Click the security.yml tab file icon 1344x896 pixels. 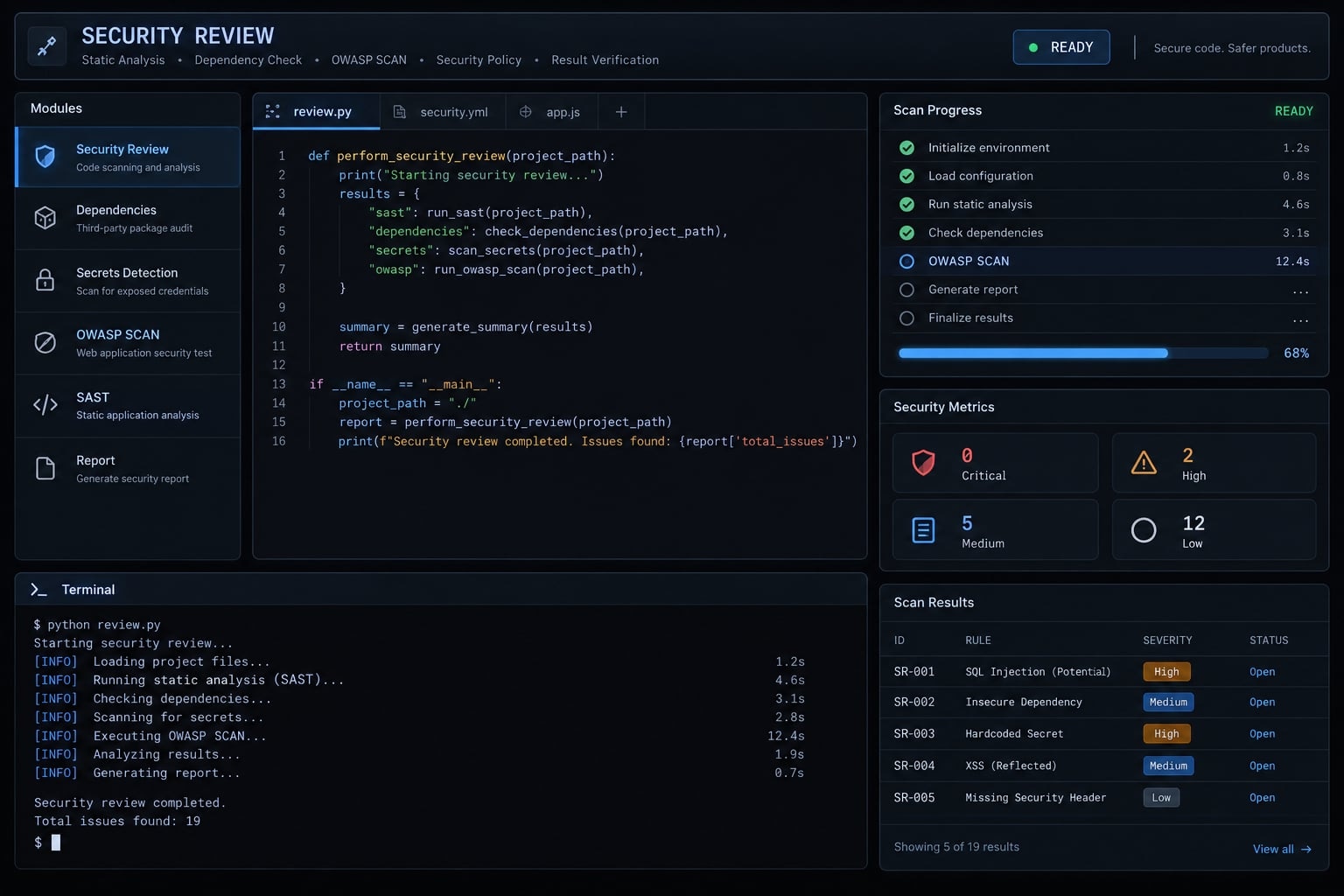coord(400,111)
